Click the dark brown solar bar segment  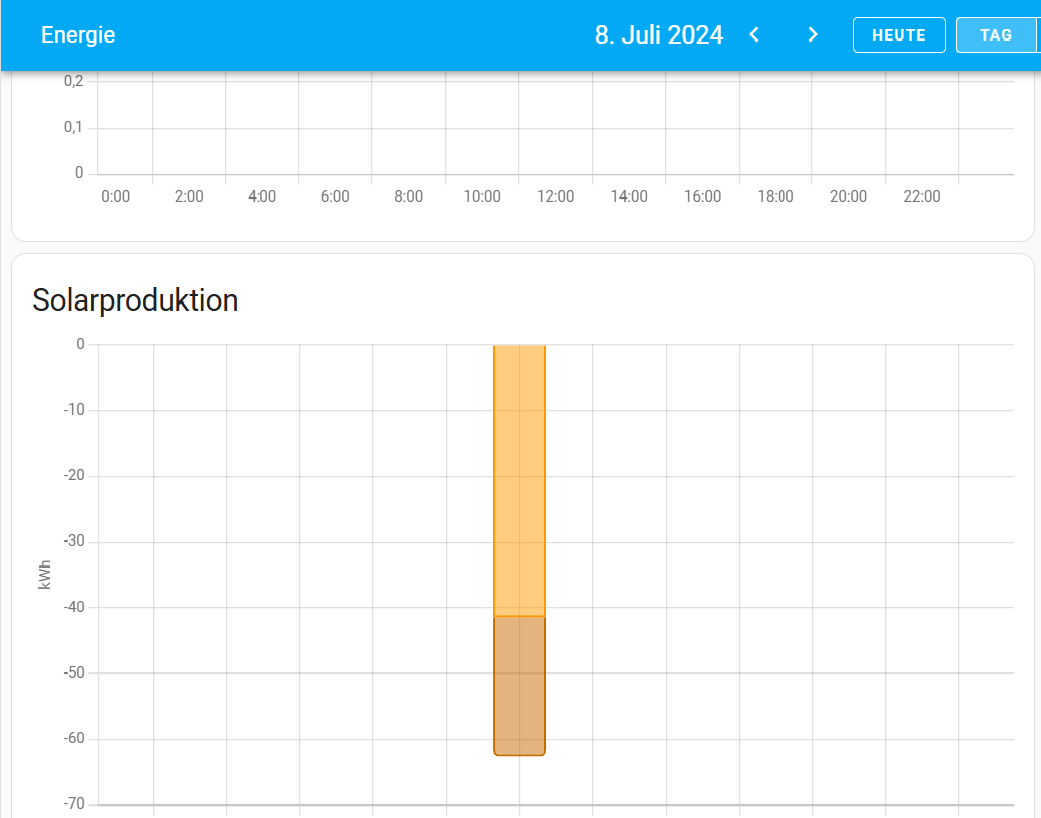[x=519, y=685]
